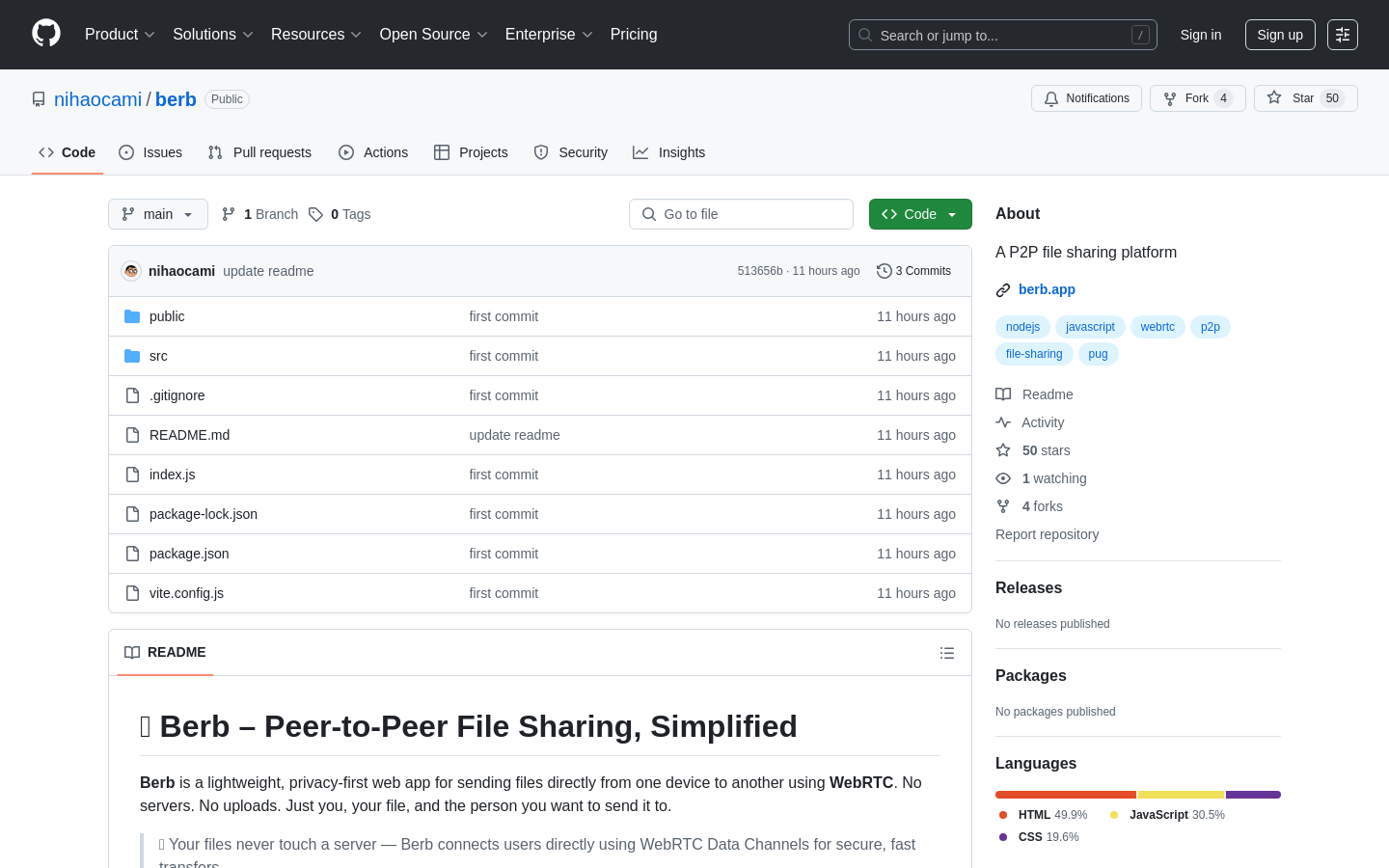Open the README outline list icon
This screenshot has height=868, width=1389.
click(947, 653)
